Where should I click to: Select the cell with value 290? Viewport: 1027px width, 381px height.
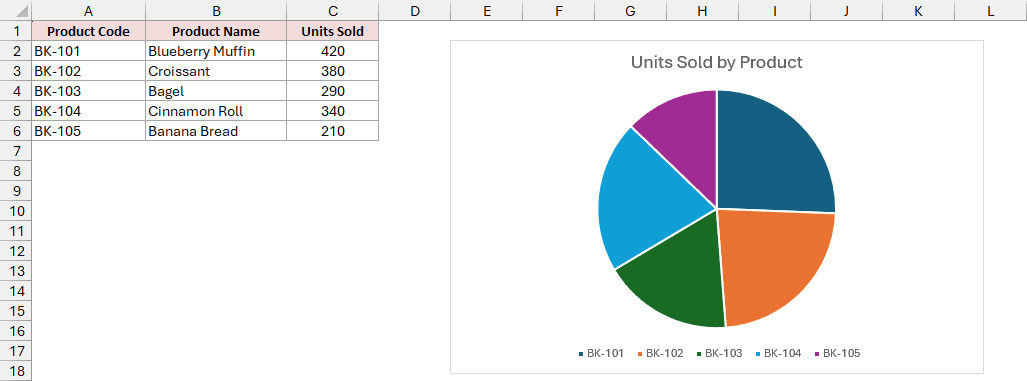click(333, 91)
